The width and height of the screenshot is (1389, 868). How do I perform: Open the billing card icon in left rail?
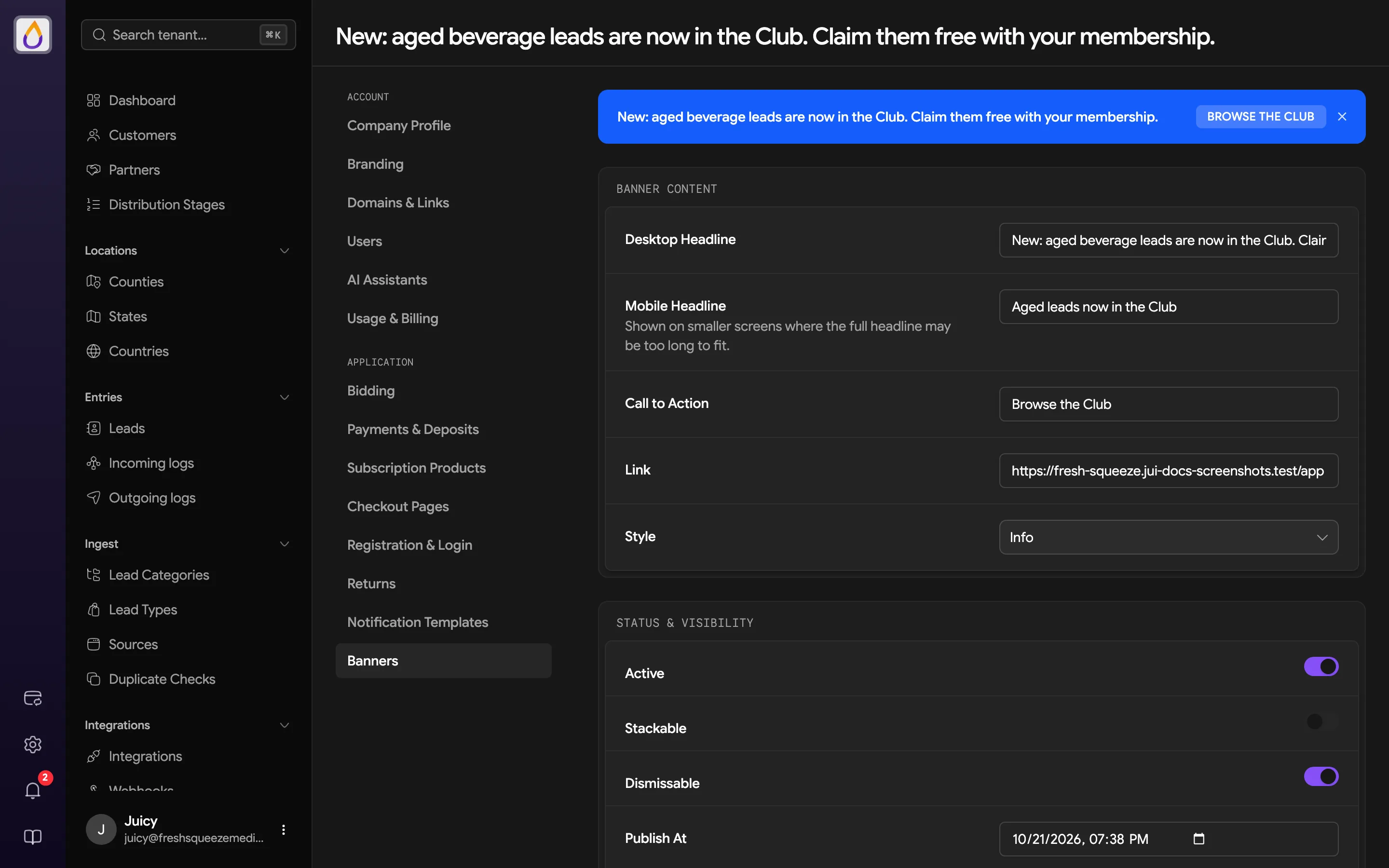[x=33, y=698]
